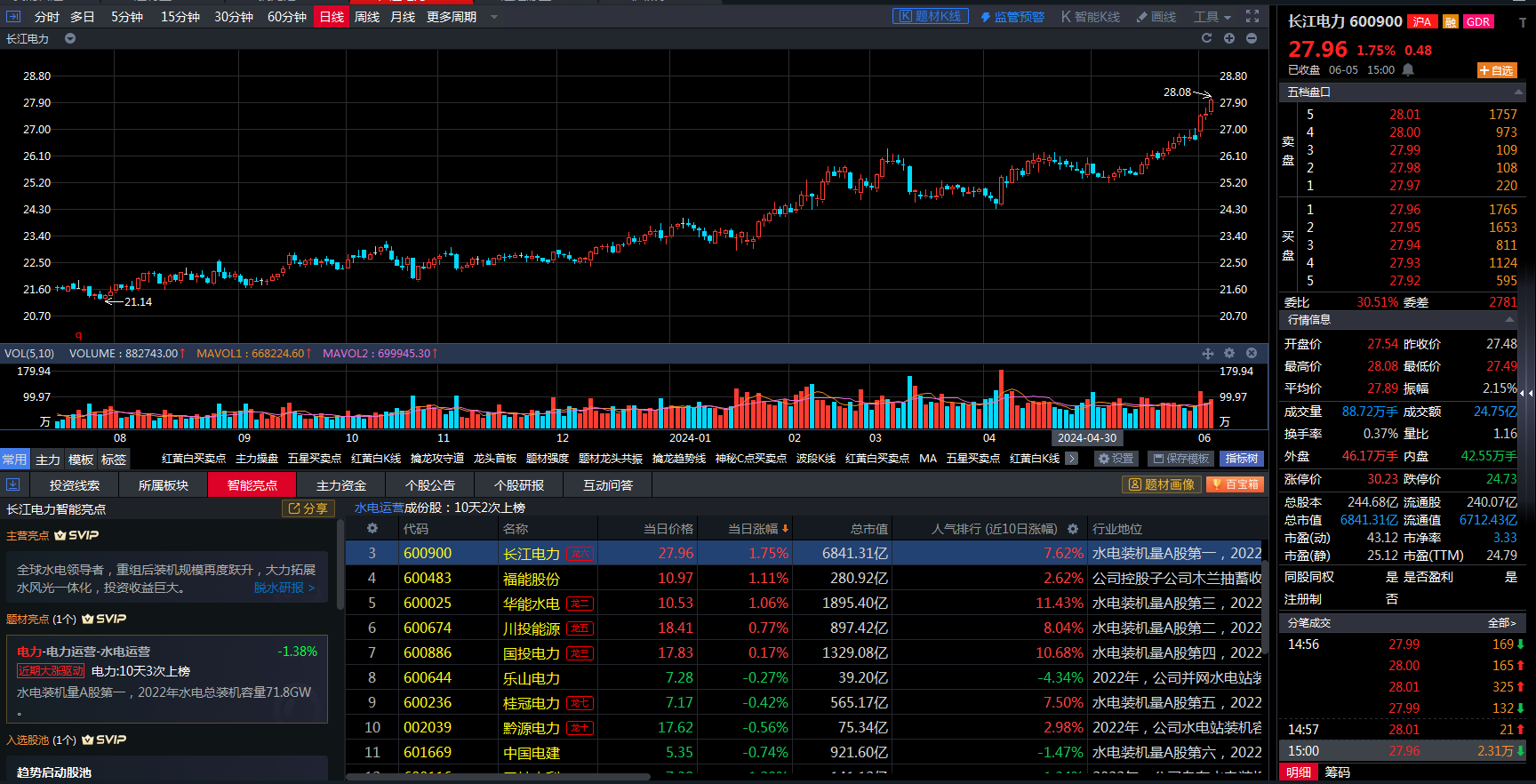Open 百宝箱 toolbox

point(1236,484)
